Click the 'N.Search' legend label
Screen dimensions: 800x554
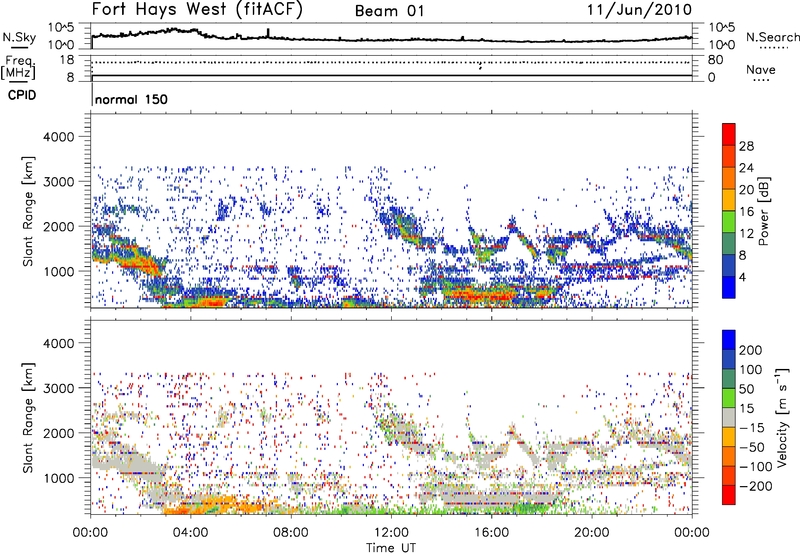coord(772,37)
